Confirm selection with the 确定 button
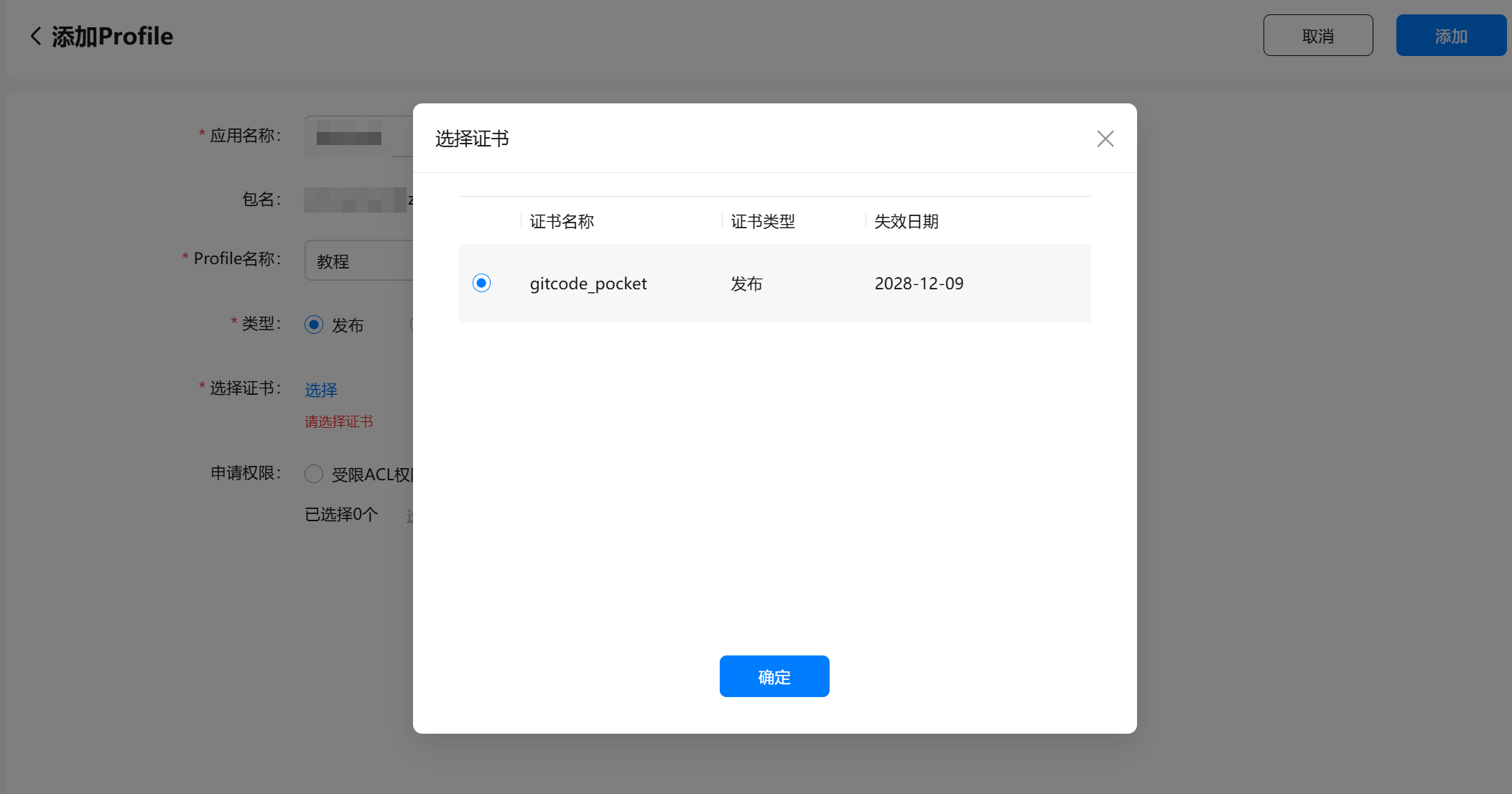1512x794 pixels. [x=774, y=676]
